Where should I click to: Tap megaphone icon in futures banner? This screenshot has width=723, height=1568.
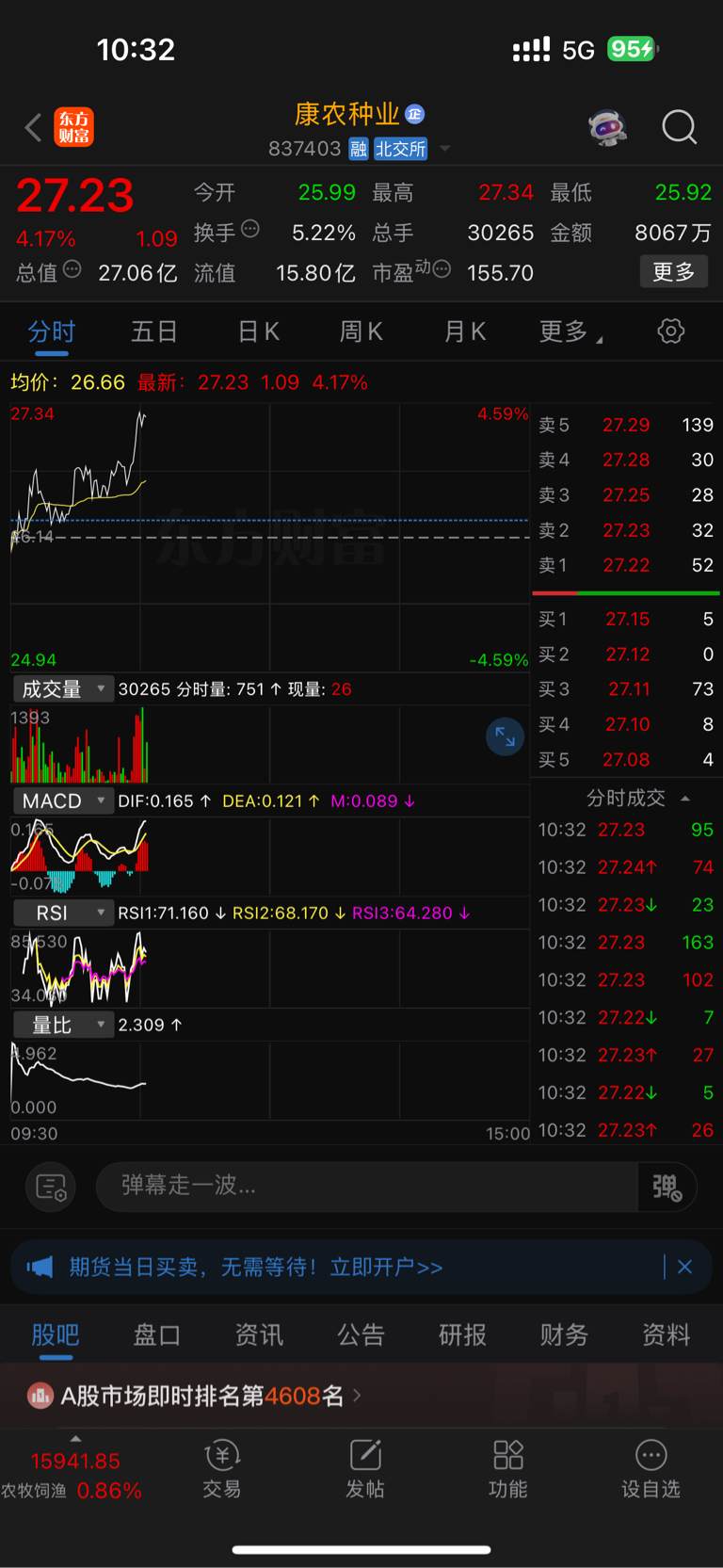[40, 1267]
